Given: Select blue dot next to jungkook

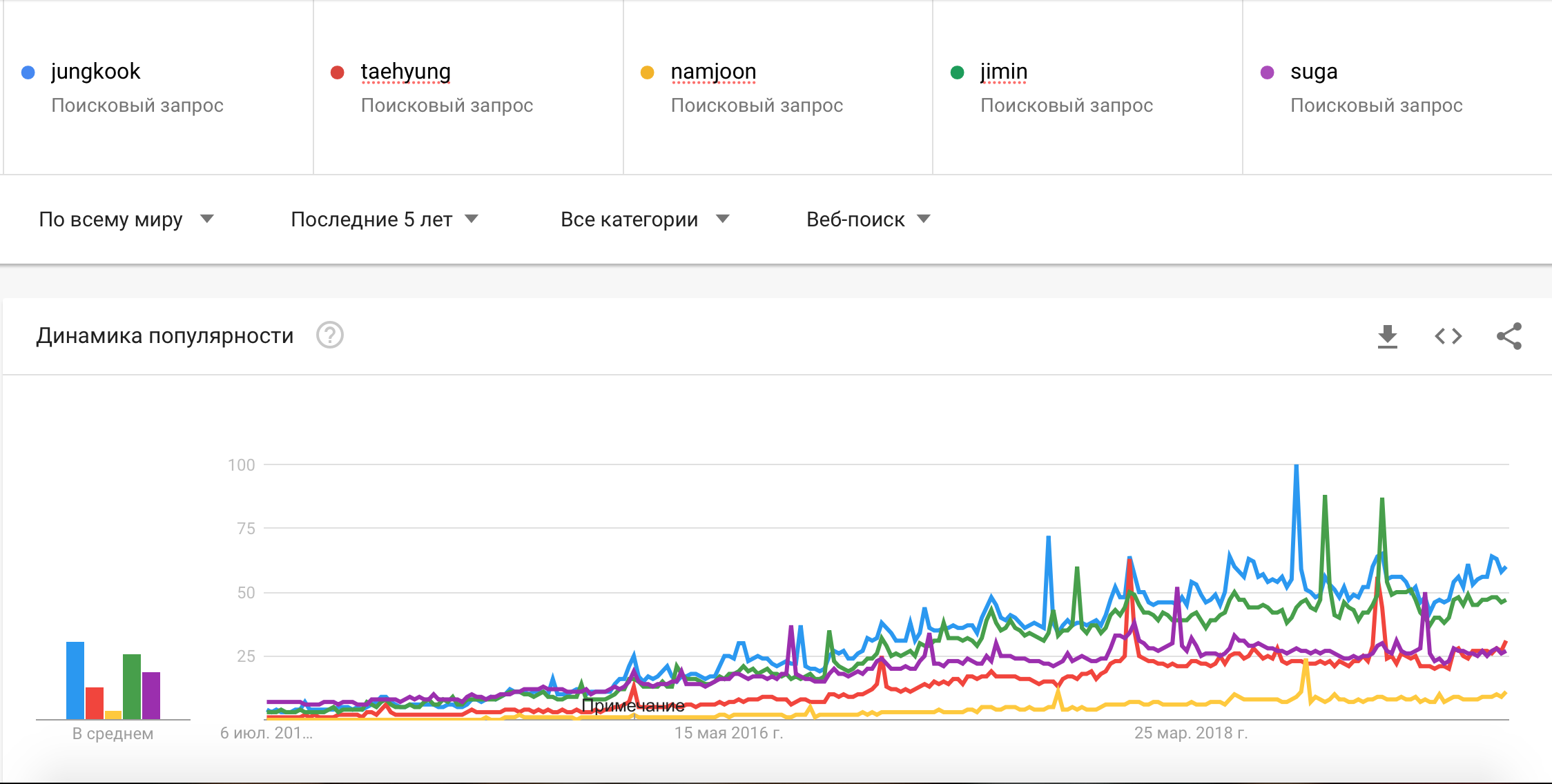Looking at the screenshot, I should (x=28, y=72).
